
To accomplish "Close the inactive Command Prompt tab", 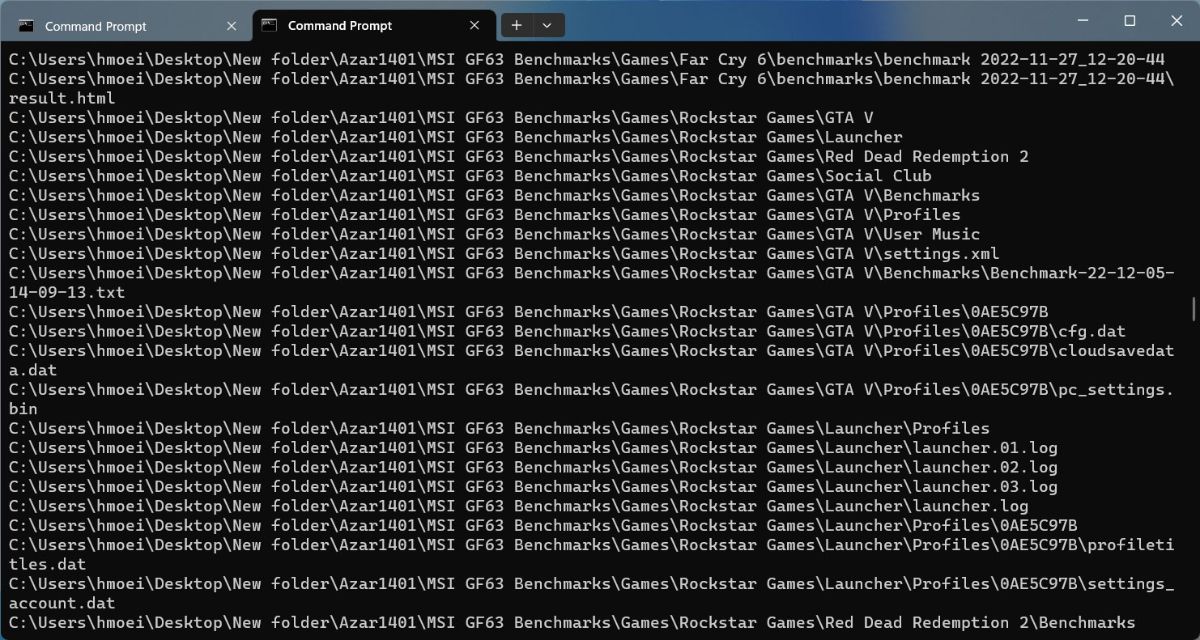I will pos(232,26).
